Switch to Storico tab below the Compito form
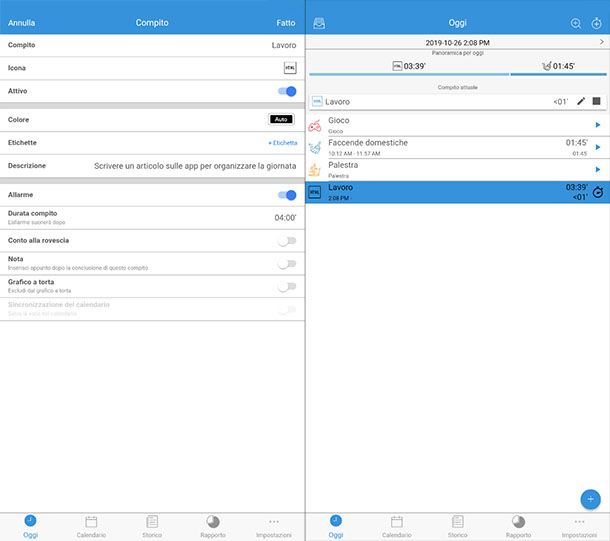The image size is (610, 541). [x=152, y=526]
